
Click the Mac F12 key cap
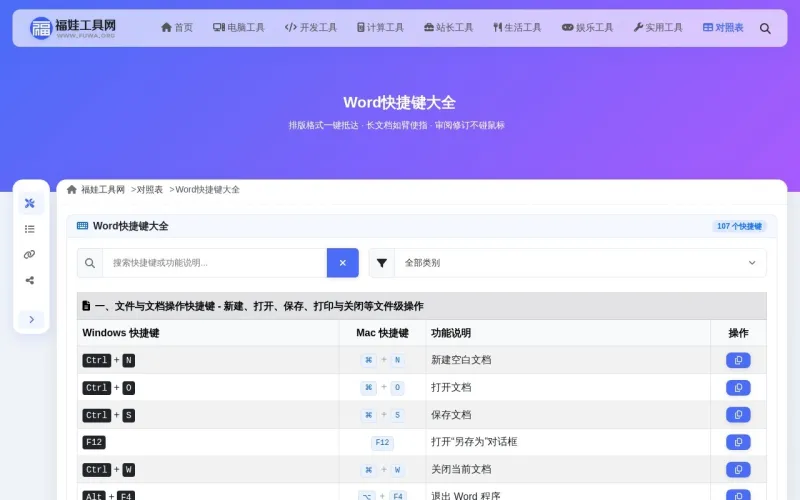point(382,442)
